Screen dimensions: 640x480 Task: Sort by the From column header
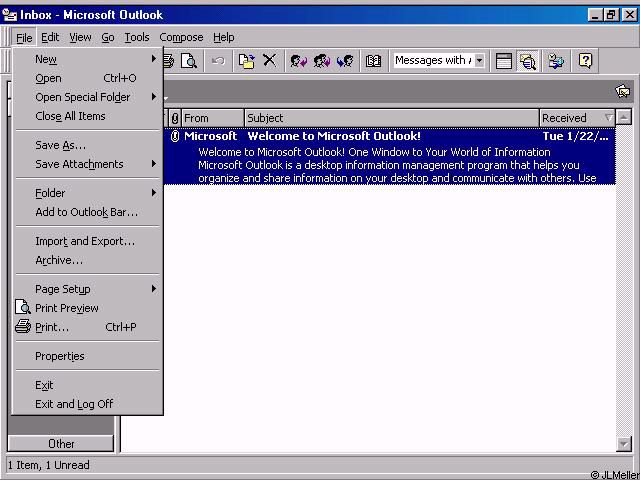pyautogui.click(x=212, y=118)
